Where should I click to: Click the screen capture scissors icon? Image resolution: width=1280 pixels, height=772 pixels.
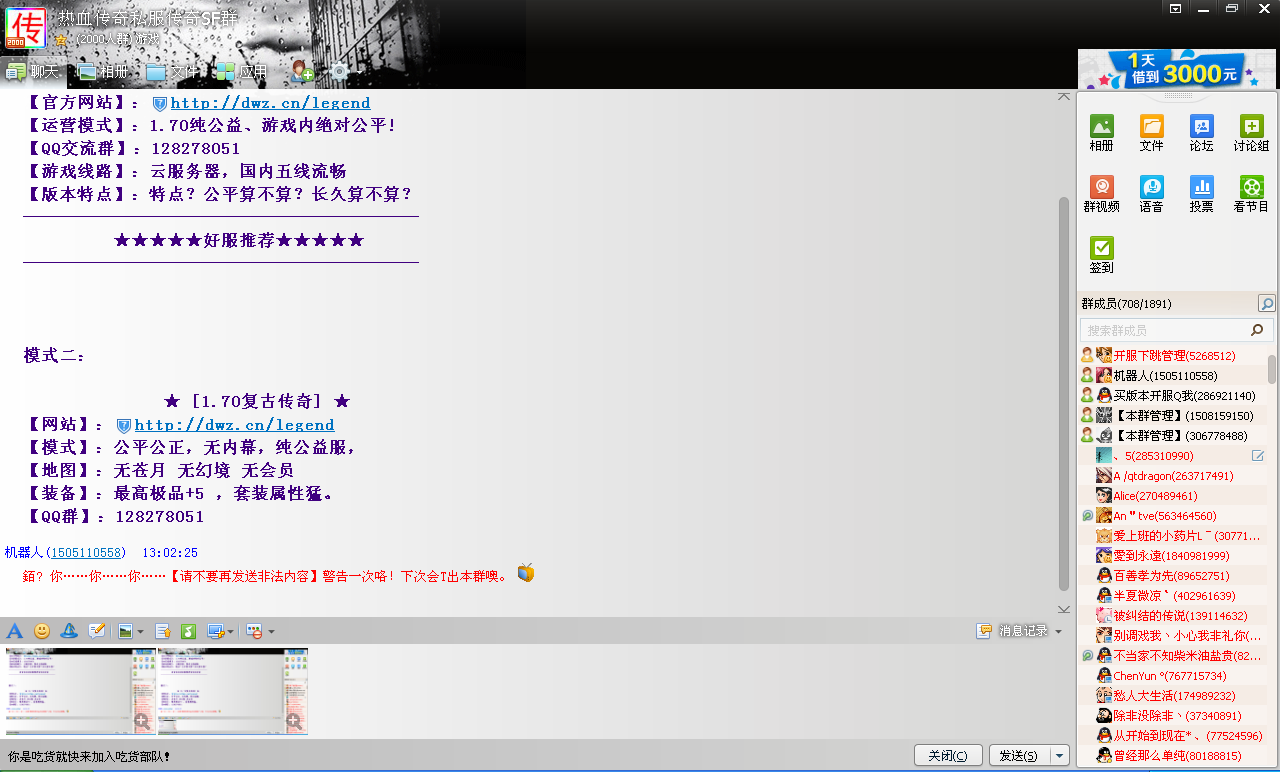tap(215, 631)
